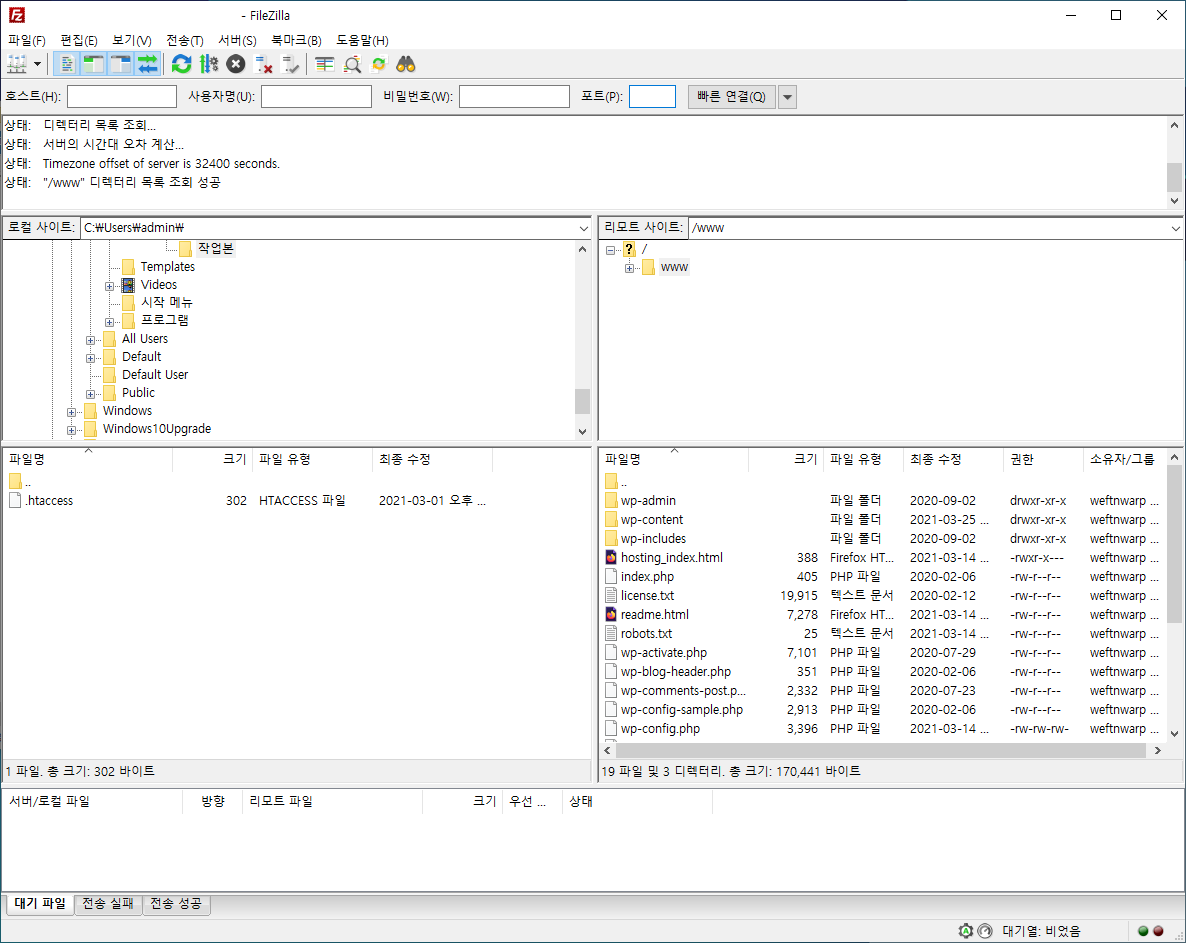This screenshot has height=943, width=1186.
Task: Cancel current operation icon
Action: click(236, 64)
